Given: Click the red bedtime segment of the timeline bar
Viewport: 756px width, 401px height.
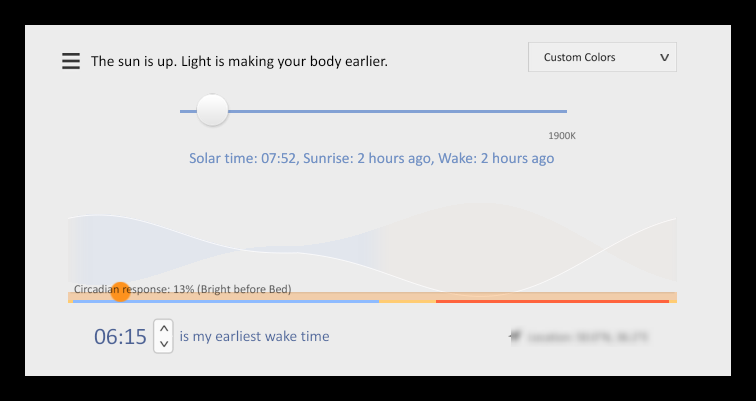Looking at the screenshot, I should (552, 300).
